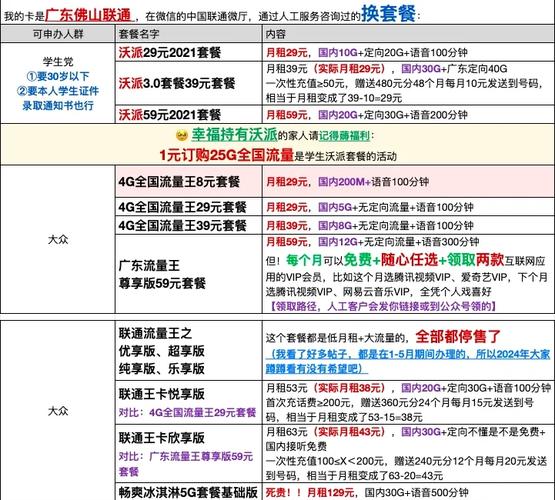Click the blue 换套餐 heading text

[388, 13]
